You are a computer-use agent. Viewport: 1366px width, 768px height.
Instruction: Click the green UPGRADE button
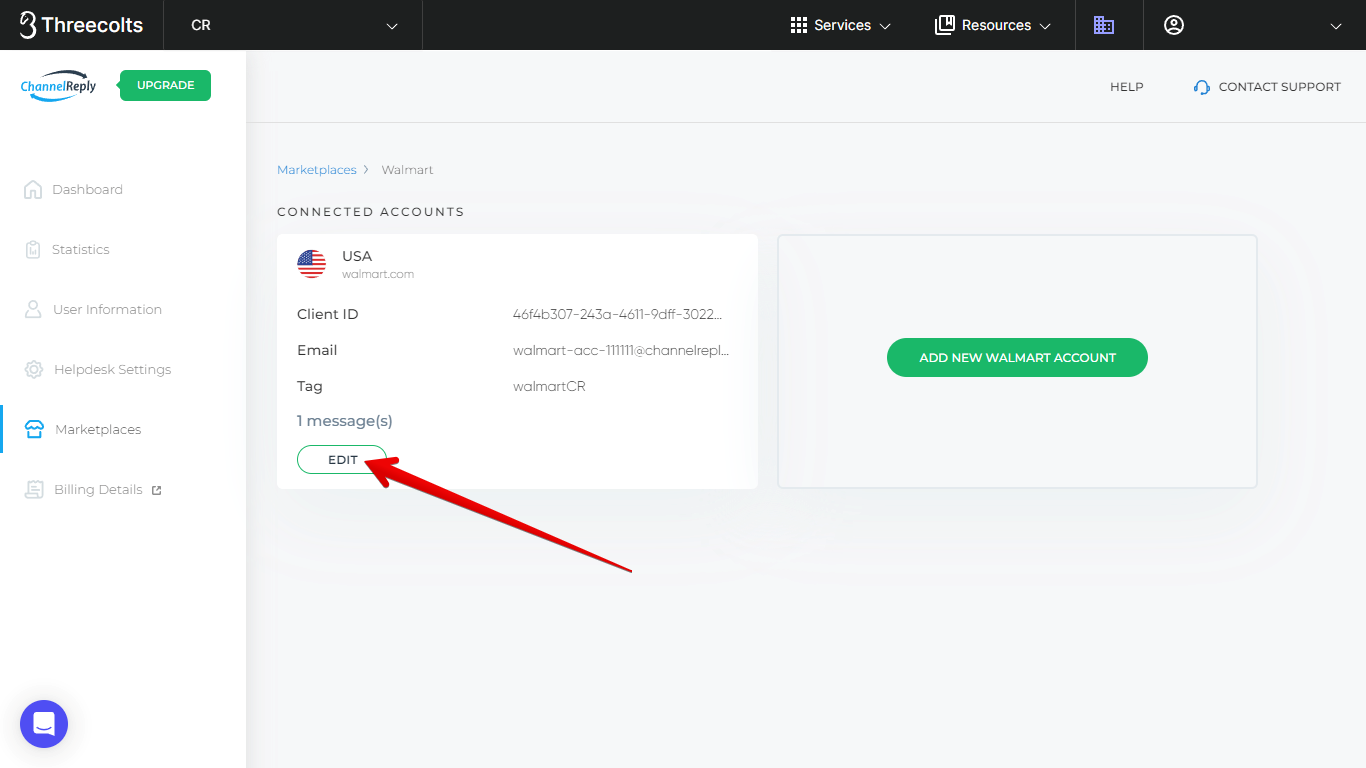click(x=165, y=85)
